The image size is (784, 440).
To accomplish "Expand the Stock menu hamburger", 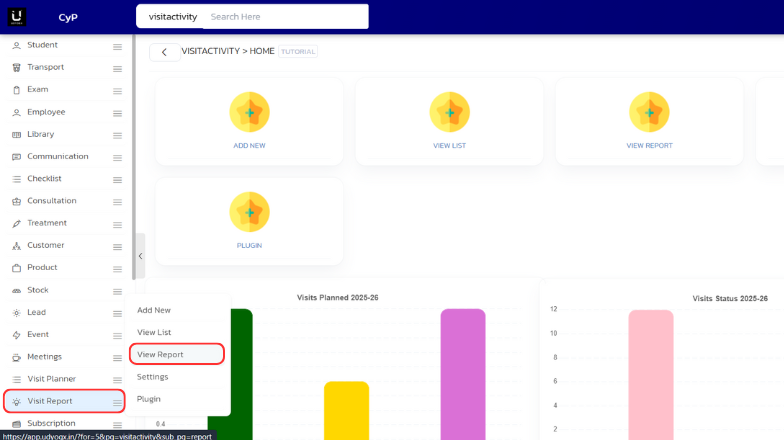I will click(117, 291).
